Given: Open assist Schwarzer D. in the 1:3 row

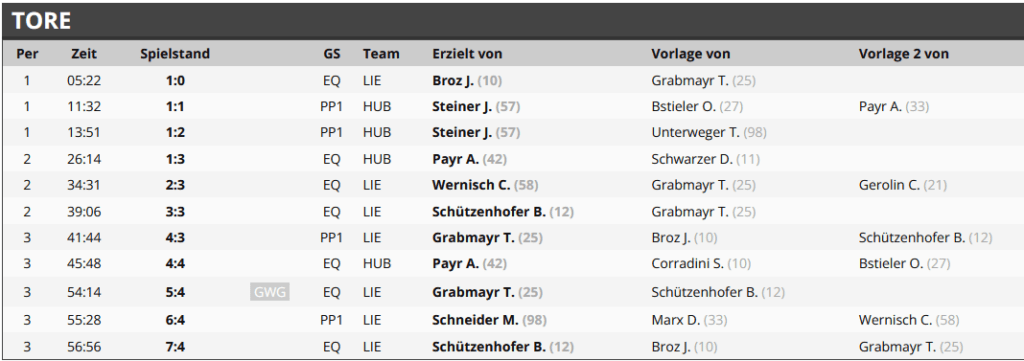Looking at the screenshot, I should tap(692, 159).
